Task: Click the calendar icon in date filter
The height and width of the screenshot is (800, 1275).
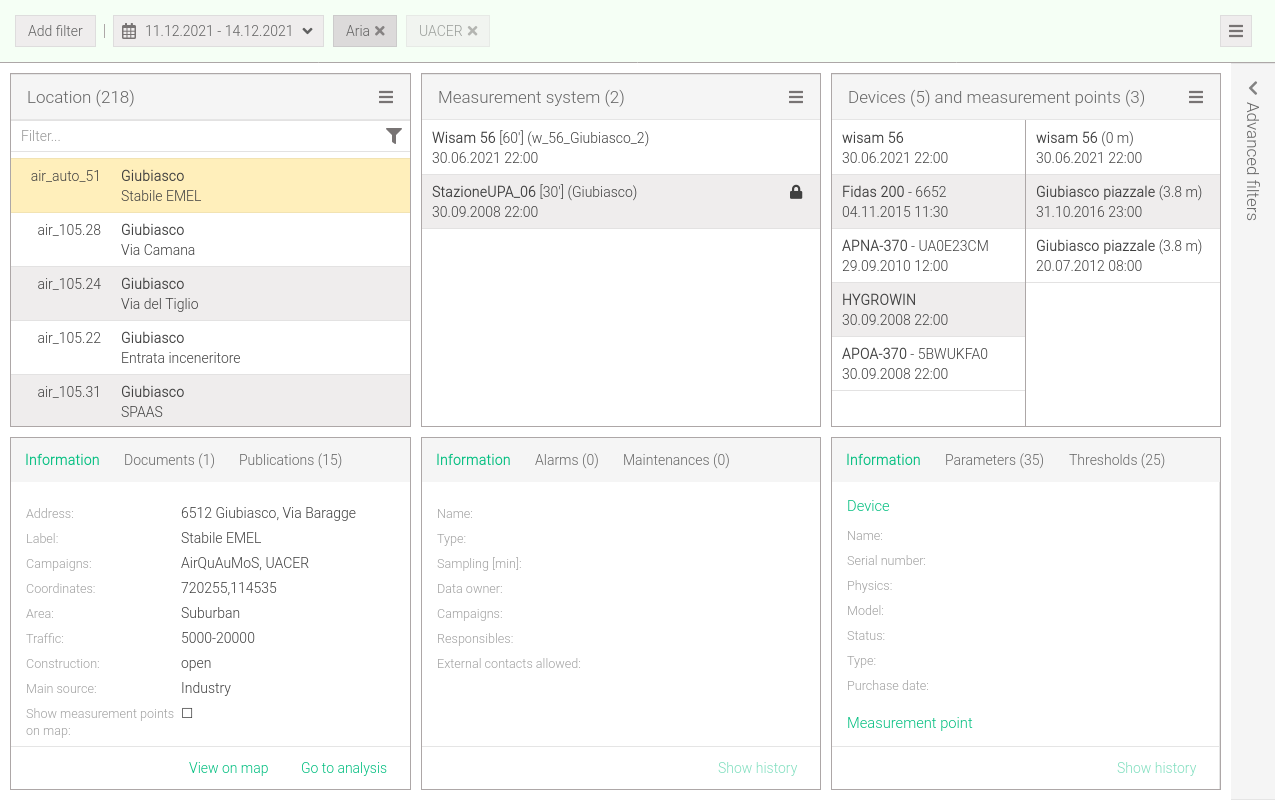Action: tap(129, 31)
